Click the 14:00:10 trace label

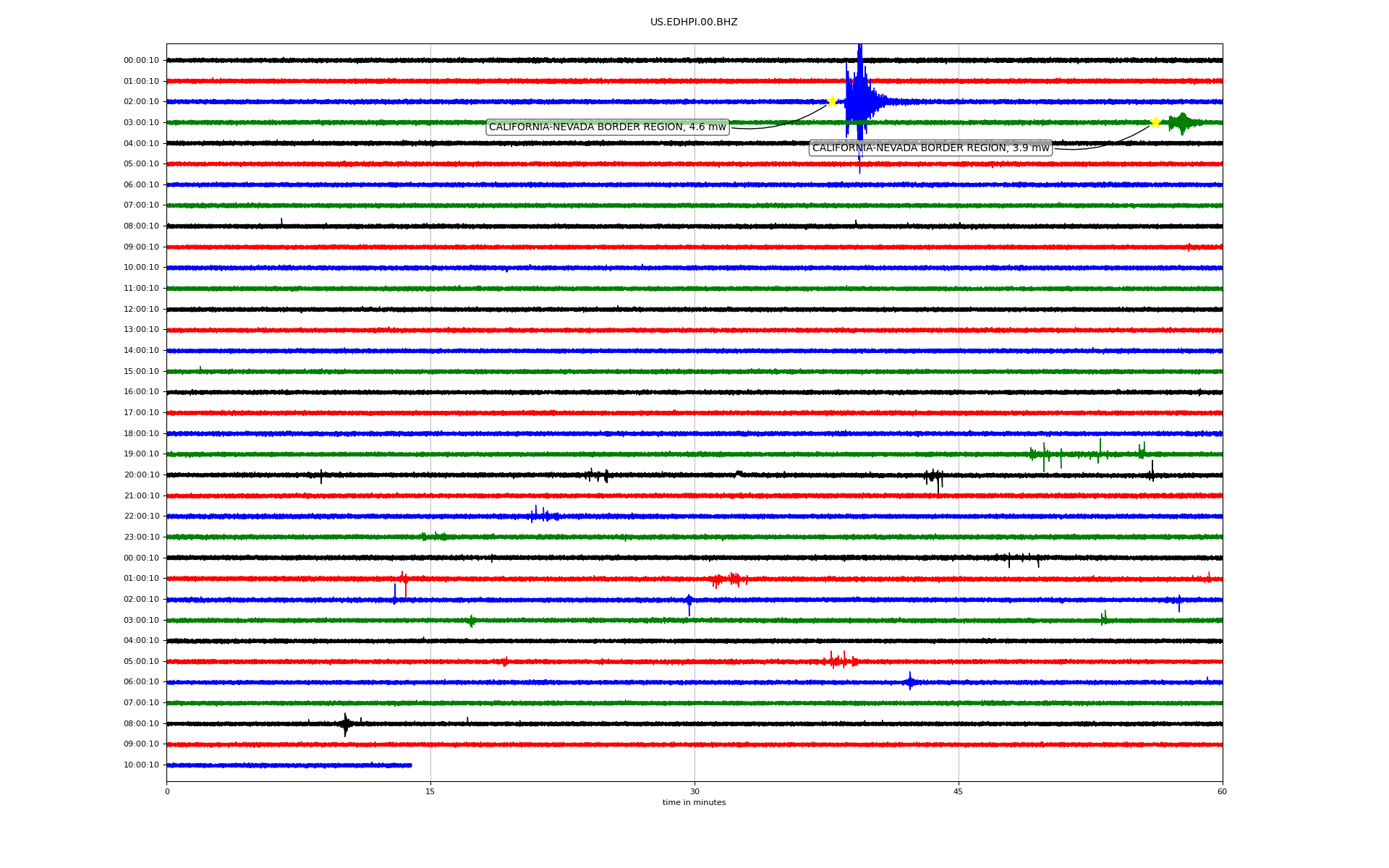(x=141, y=351)
